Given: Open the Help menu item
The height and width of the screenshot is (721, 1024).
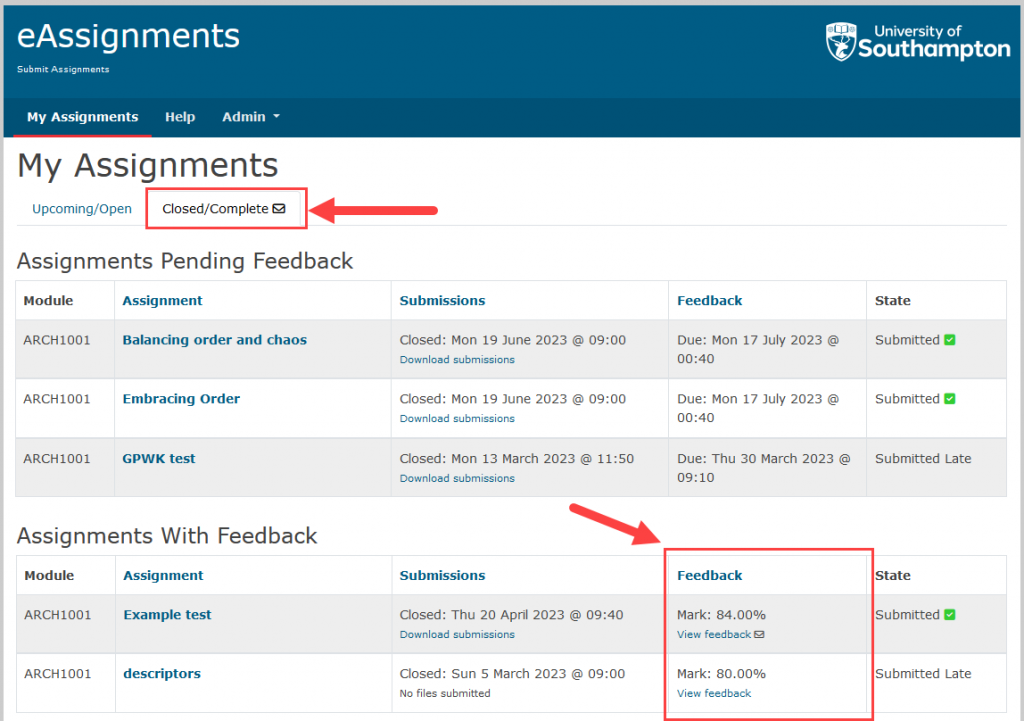Looking at the screenshot, I should pos(180,117).
